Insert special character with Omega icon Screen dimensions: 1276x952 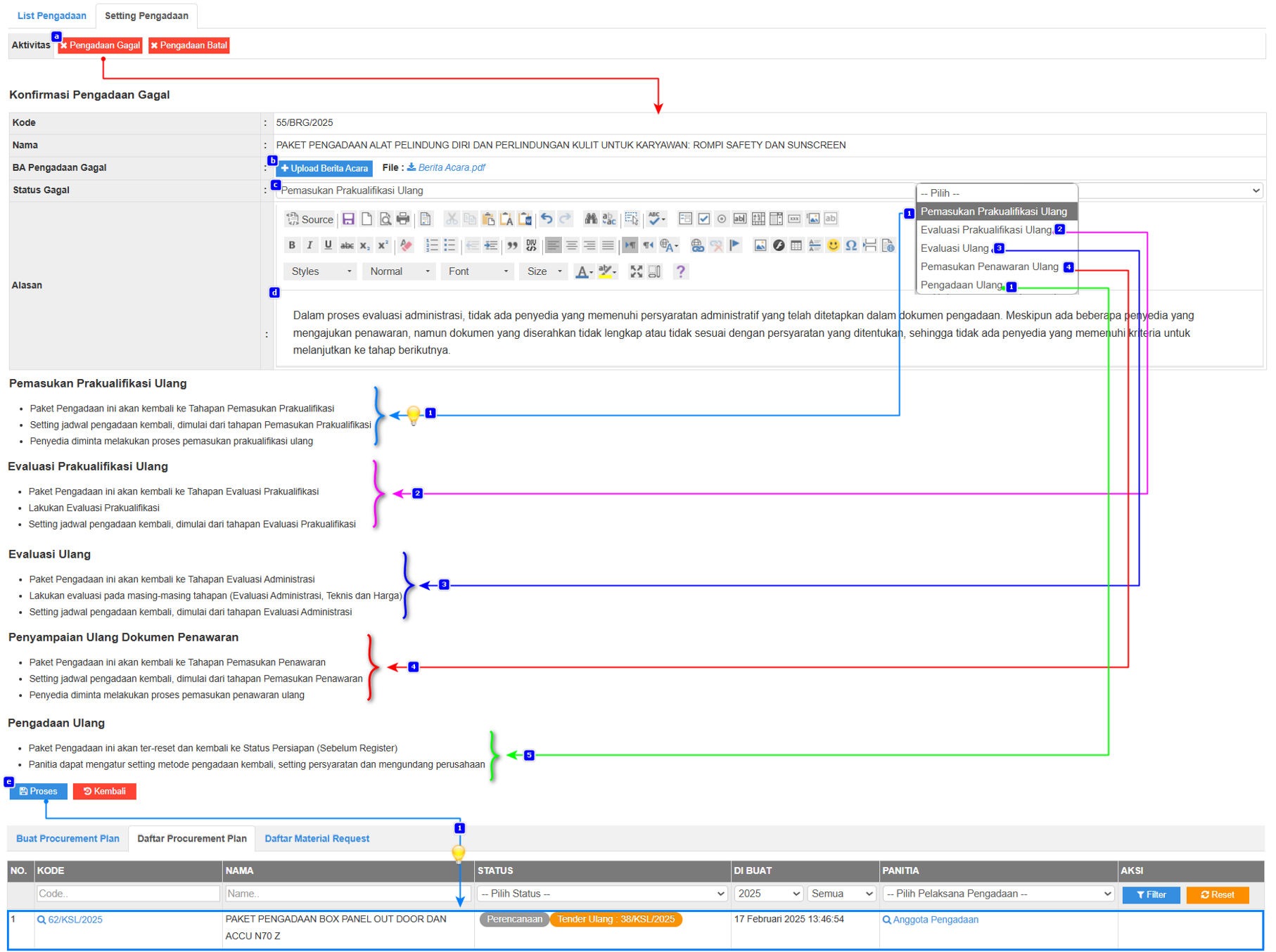click(851, 245)
